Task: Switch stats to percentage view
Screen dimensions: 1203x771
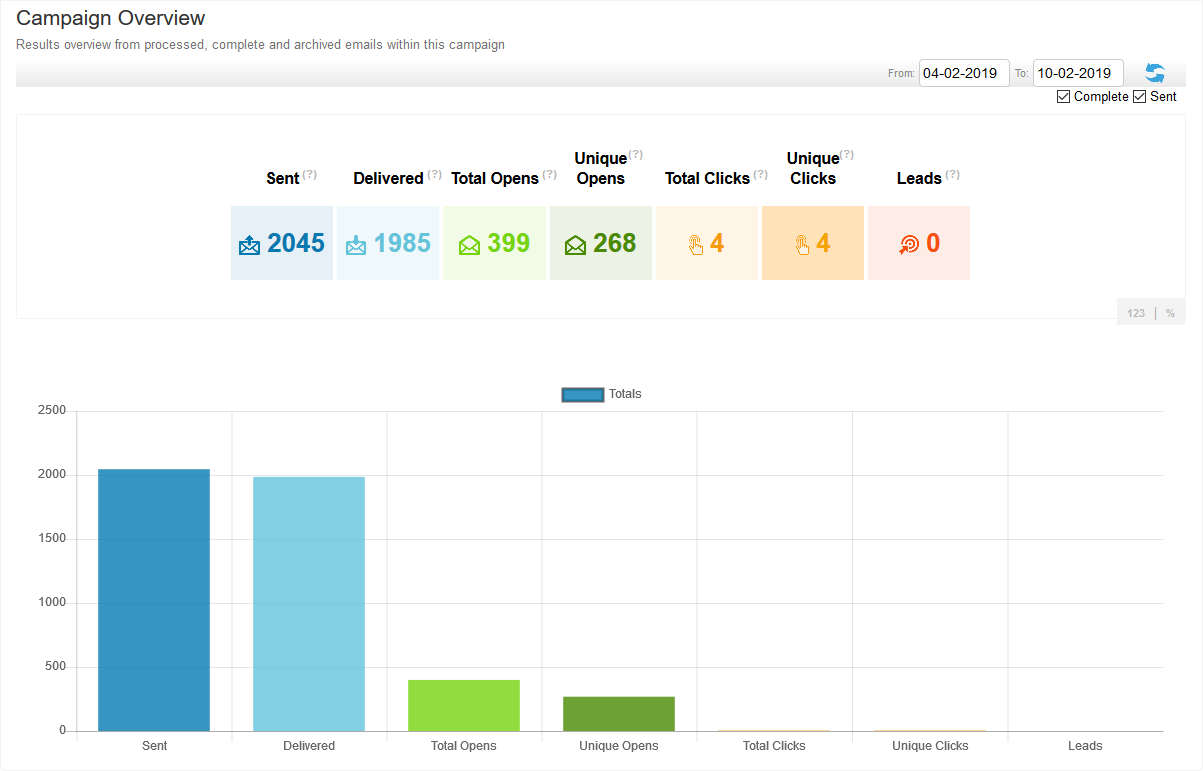Action: coord(1170,313)
